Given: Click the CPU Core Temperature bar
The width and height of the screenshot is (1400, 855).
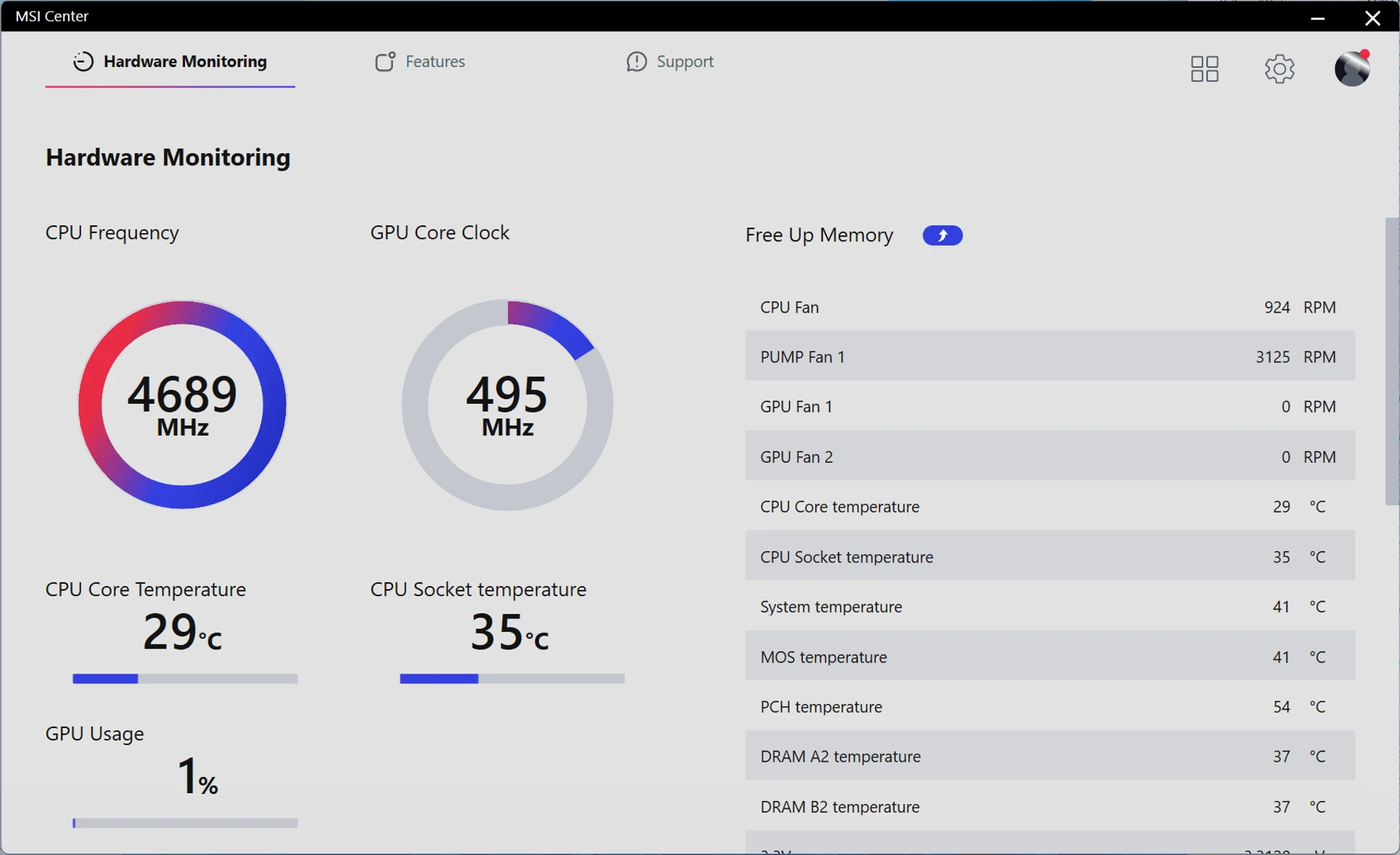Looking at the screenshot, I should (x=185, y=679).
